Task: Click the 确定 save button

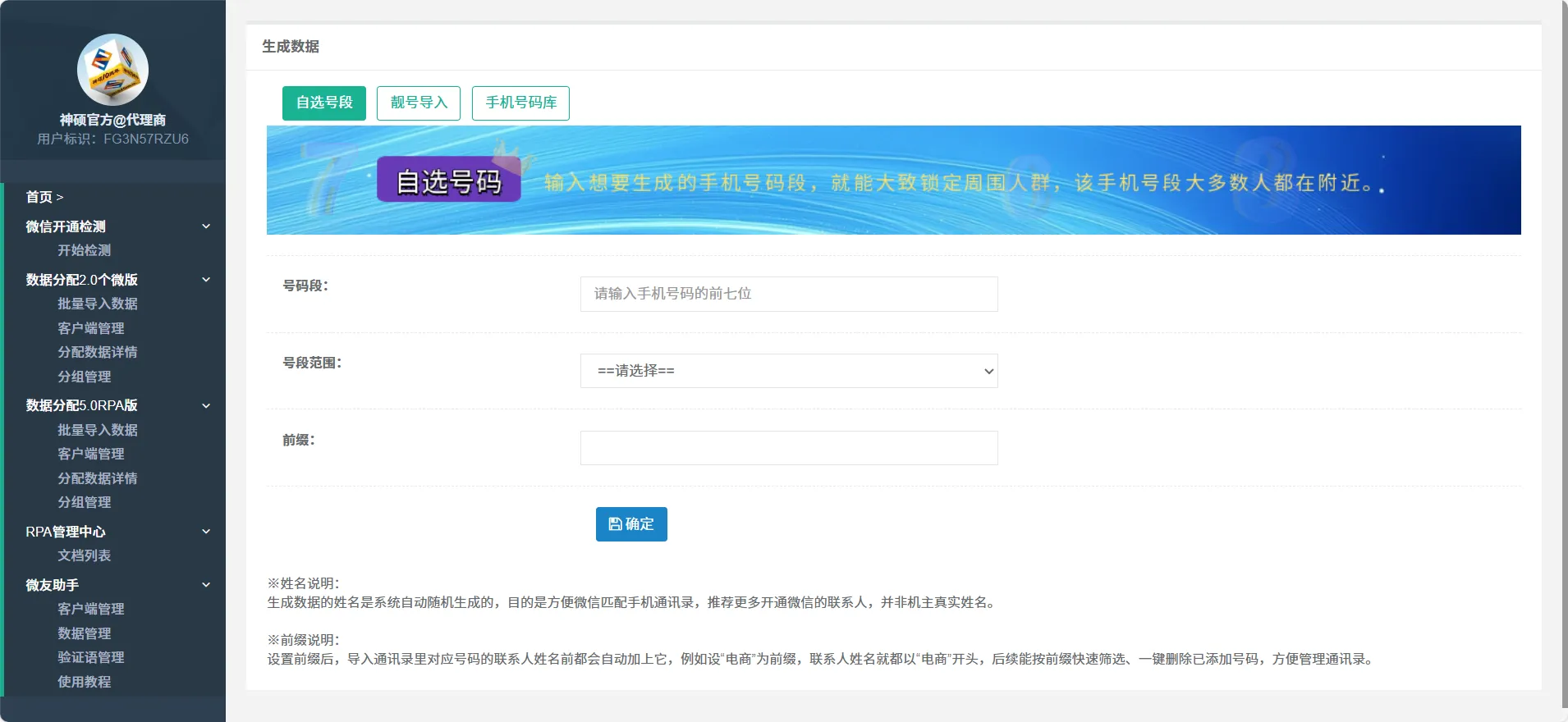Action: [630, 524]
